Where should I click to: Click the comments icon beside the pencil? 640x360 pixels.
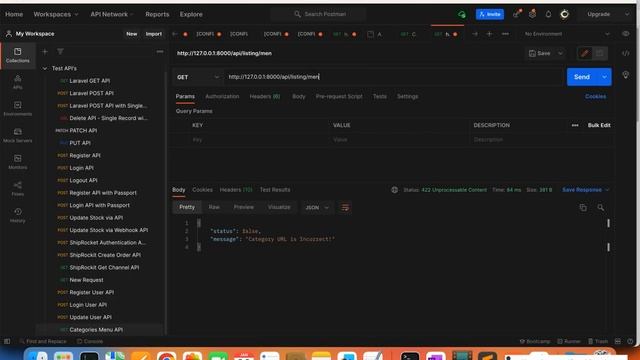(x=600, y=53)
